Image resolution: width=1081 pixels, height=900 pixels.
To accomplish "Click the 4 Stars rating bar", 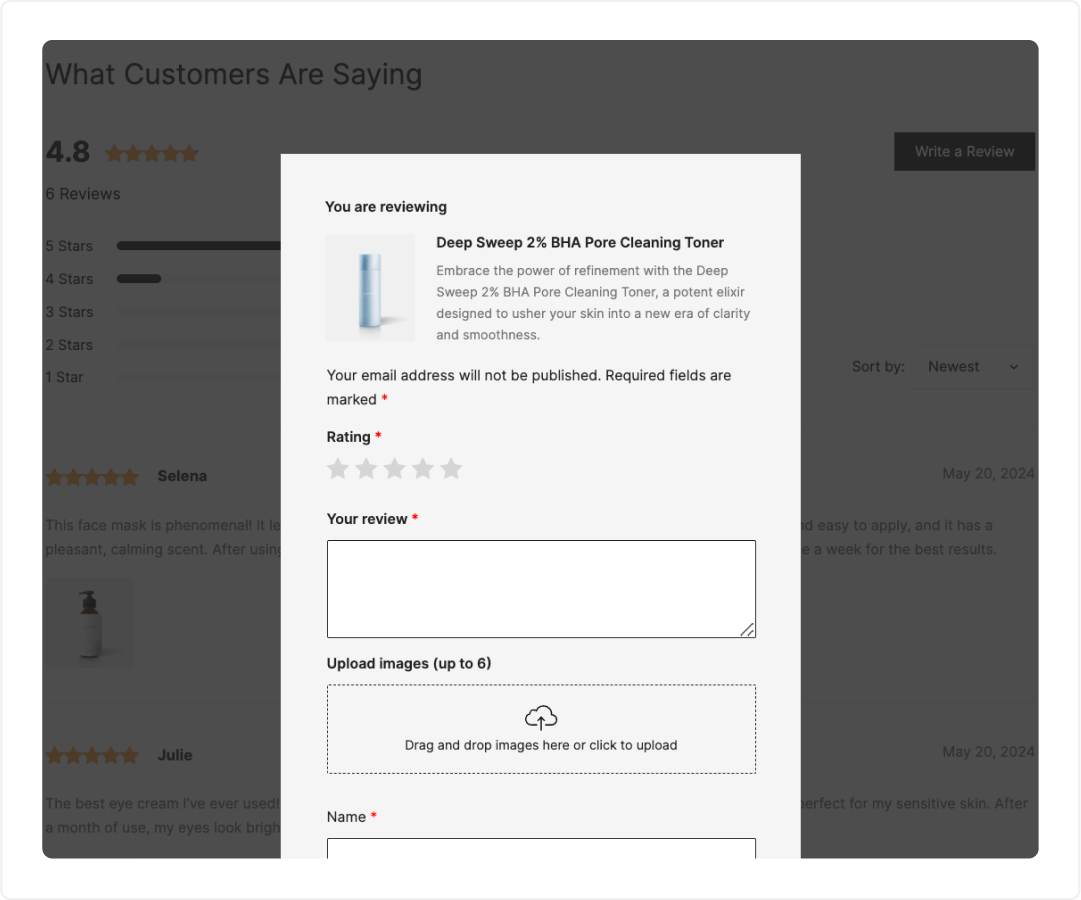I will [199, 279].
